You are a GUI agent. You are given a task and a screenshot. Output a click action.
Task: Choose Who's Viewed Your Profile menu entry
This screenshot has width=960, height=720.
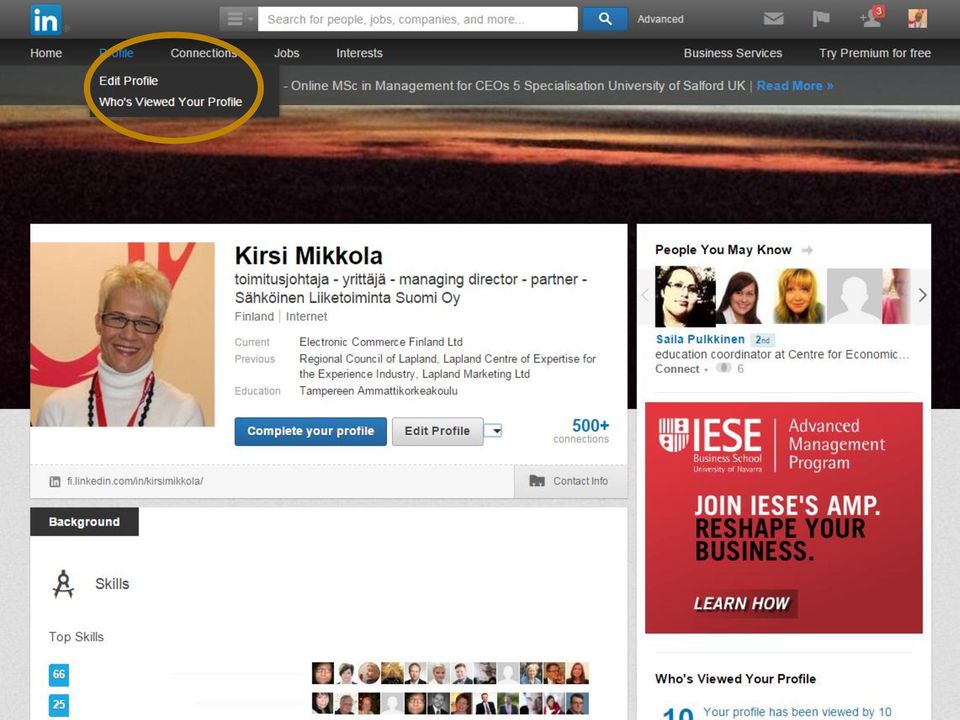[x=171, y=102]
